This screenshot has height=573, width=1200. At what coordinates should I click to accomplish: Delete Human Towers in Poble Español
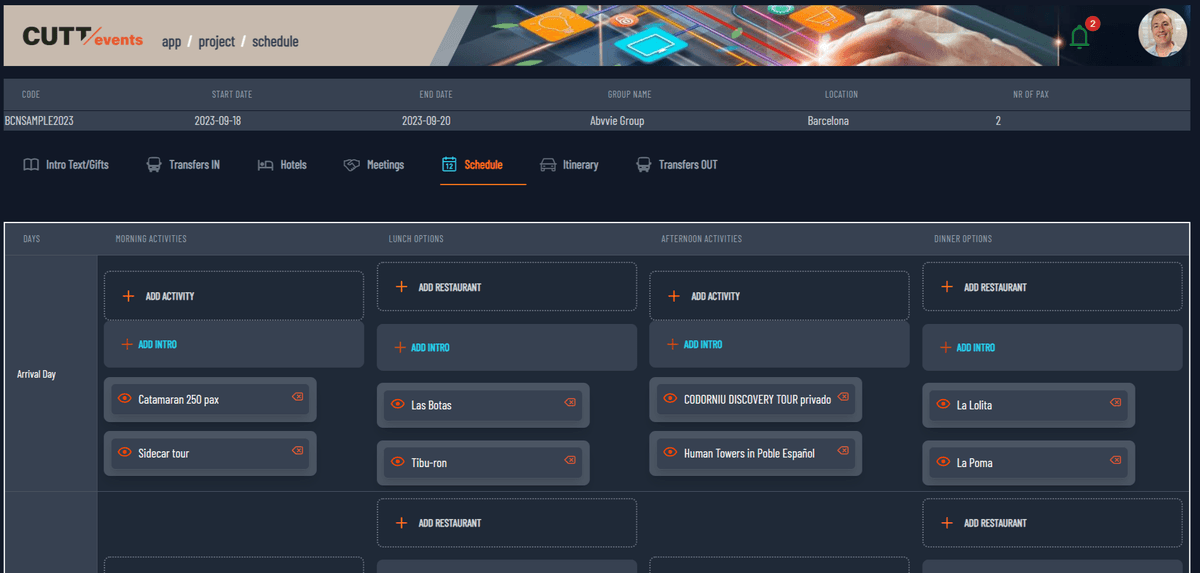(x=842, y=451)
